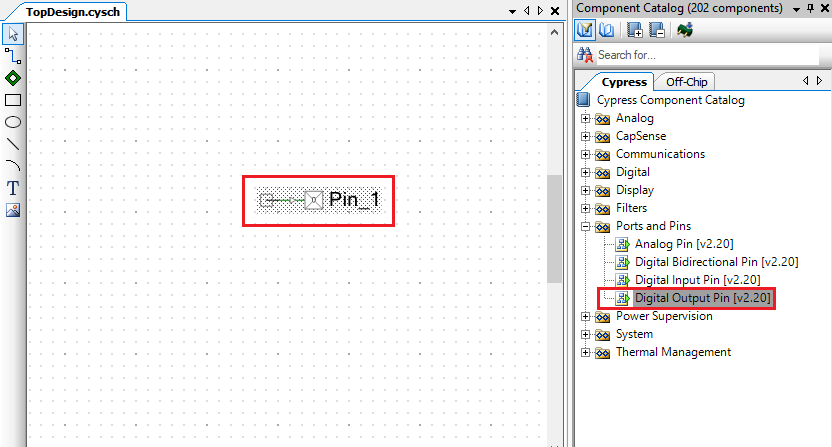Select the line drawing tool
Image resolution: width=832 pixels, height=447 pixels.
point(13,144)
